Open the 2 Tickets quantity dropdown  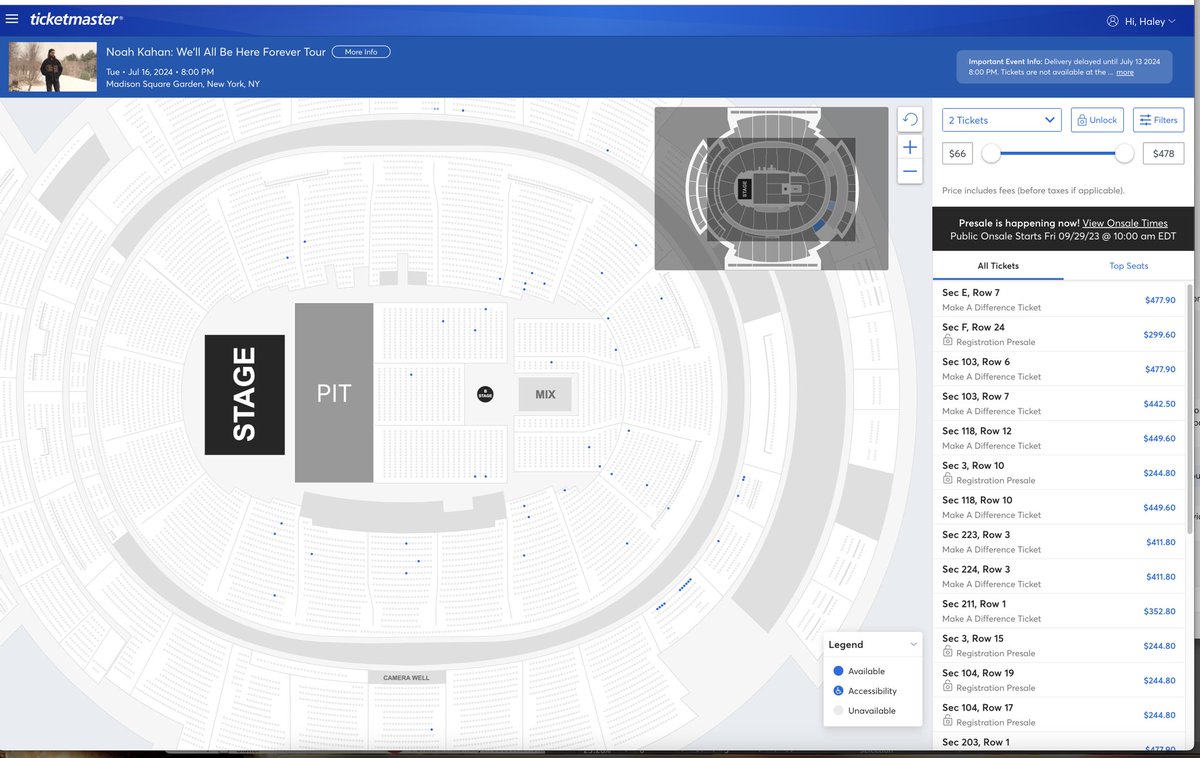tap(1001, 120)
